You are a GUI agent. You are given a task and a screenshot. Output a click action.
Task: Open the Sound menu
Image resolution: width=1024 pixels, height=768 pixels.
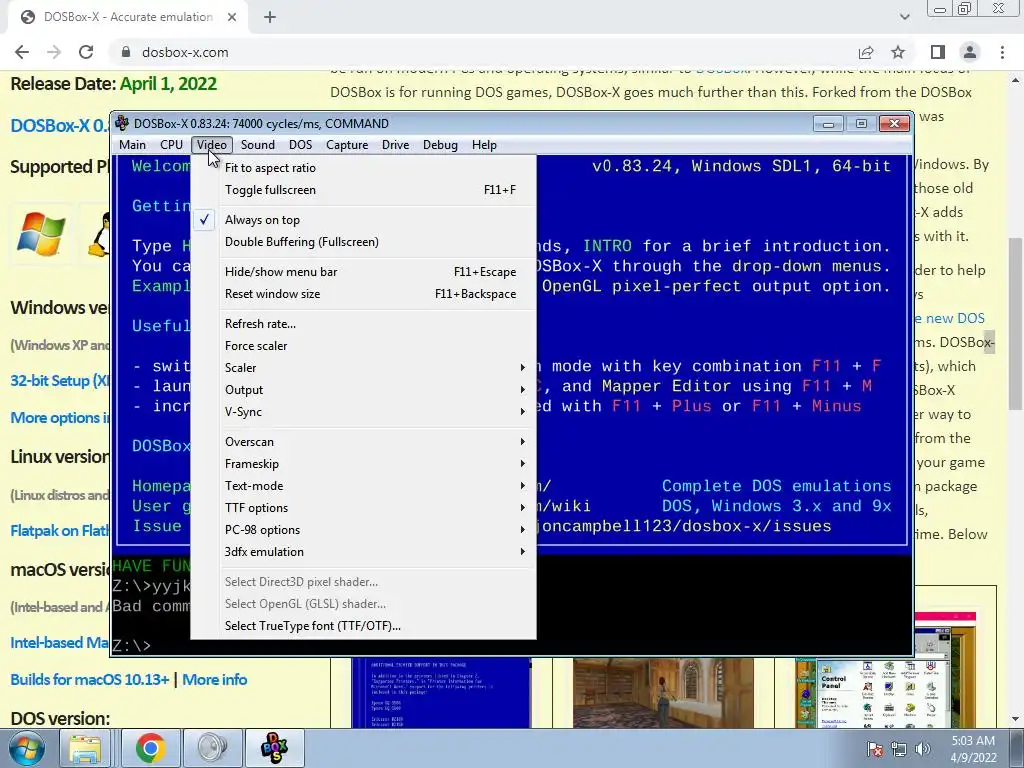click(258, 145)
